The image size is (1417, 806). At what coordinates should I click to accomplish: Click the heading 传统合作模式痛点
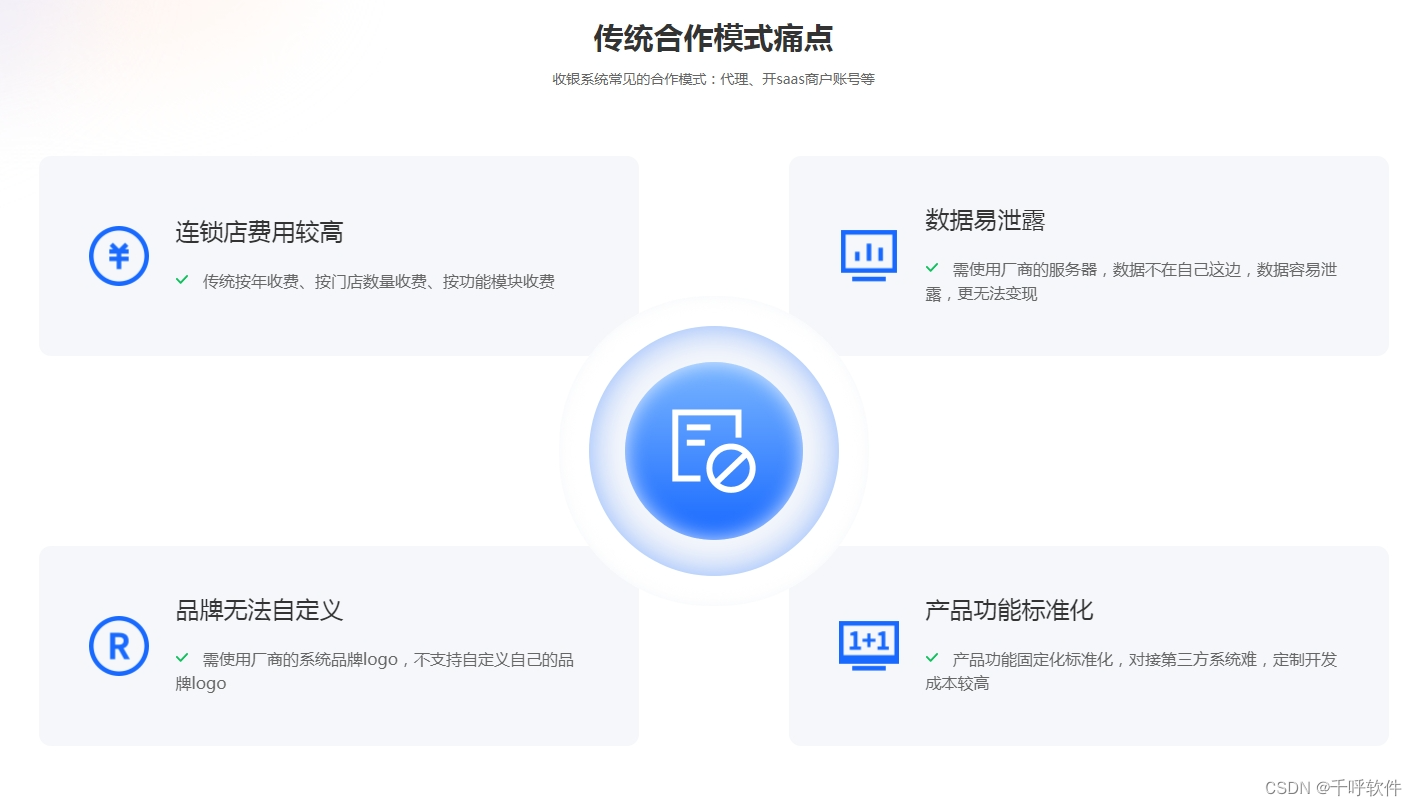click(713, 38)
